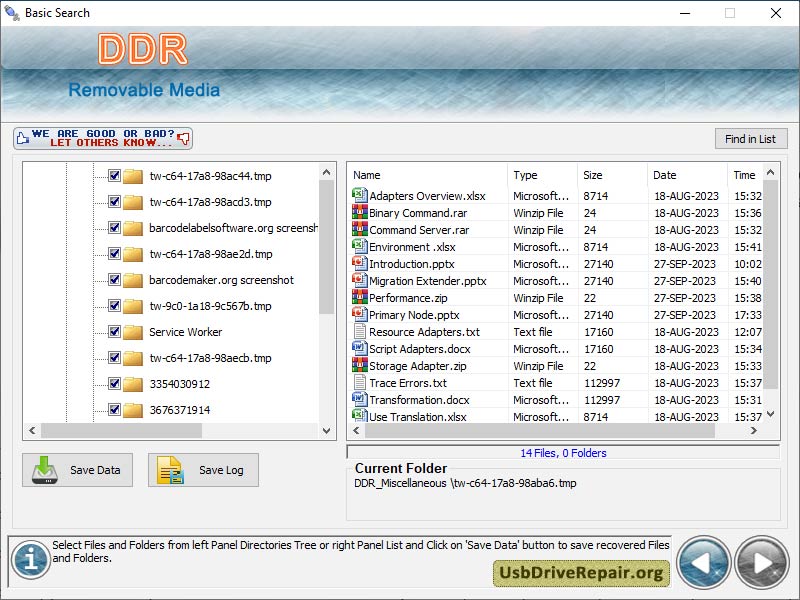Click the app icon in the title bar
The image size is (800, 600).
click(x=11, y=12)
